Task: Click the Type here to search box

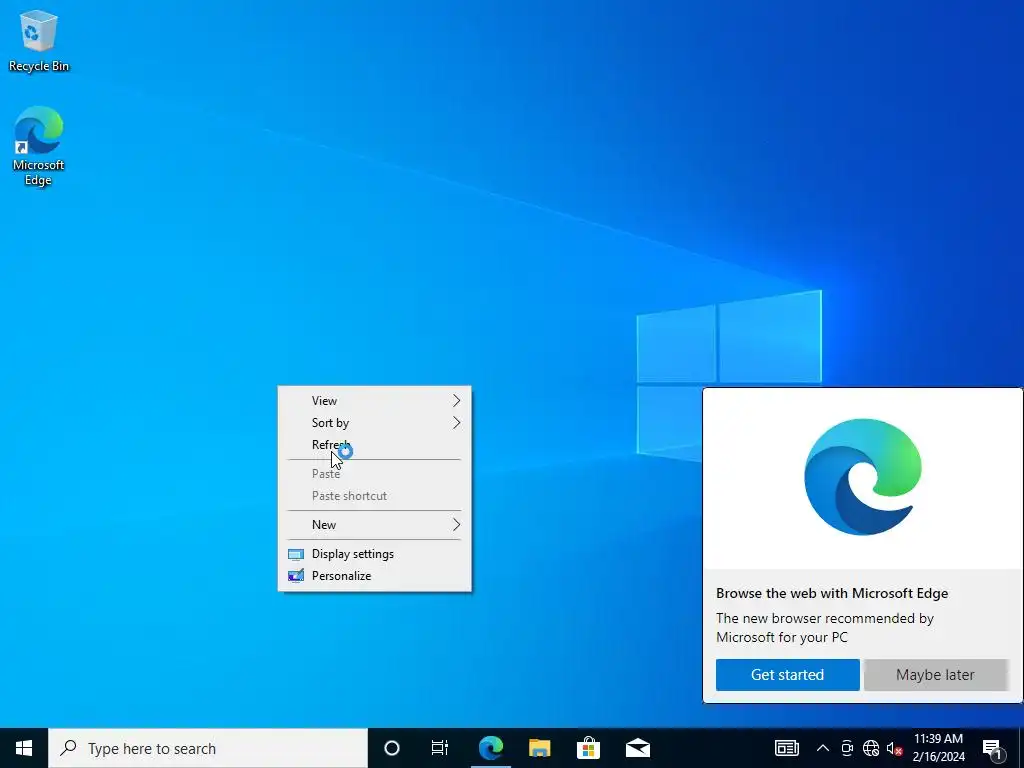Action: (208, 748)
